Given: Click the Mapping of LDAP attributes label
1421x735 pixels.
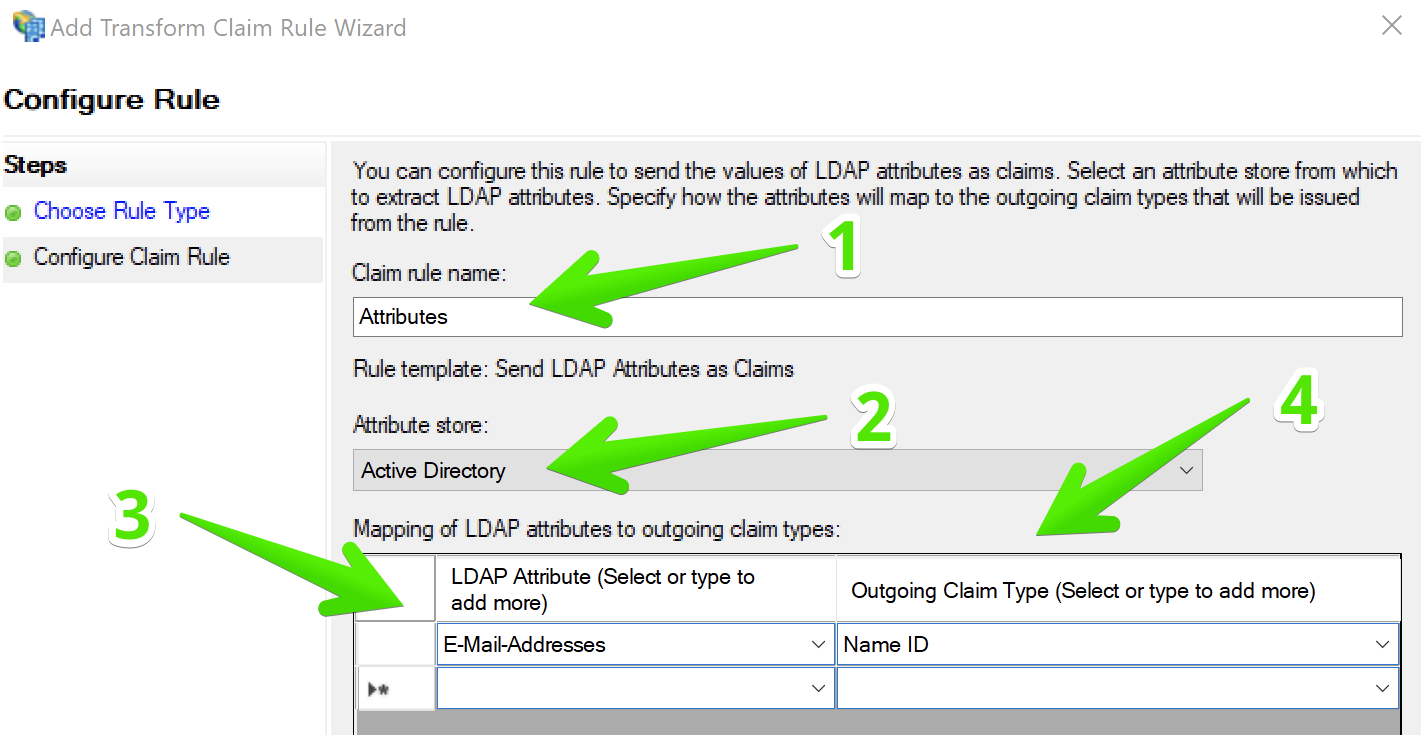Looking at the screenshot, I should click(597, 529).
